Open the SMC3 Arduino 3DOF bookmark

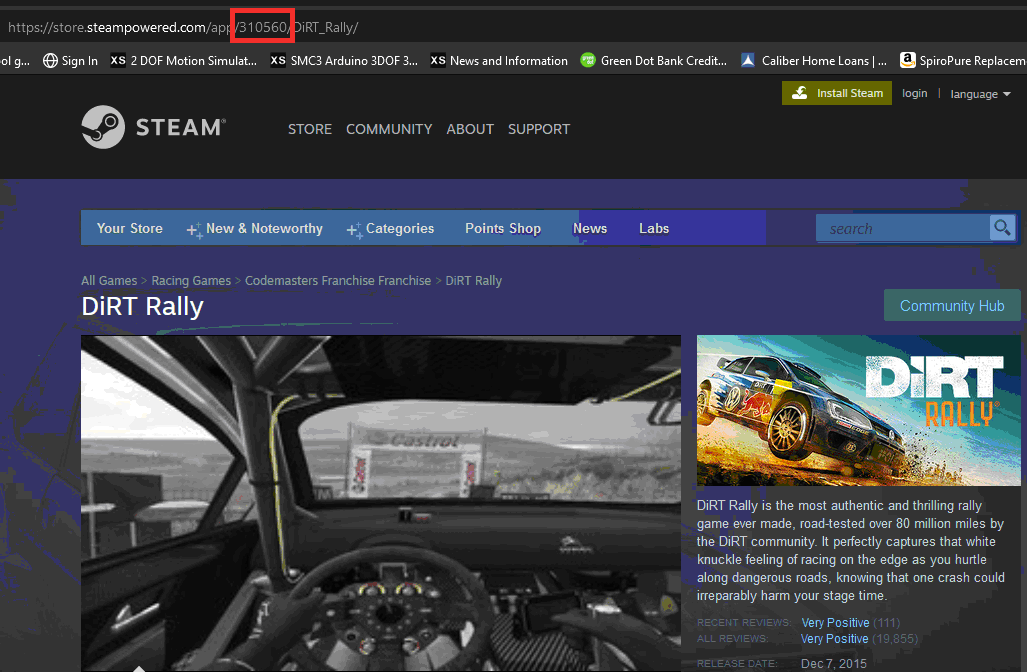(x=344, y=61)
